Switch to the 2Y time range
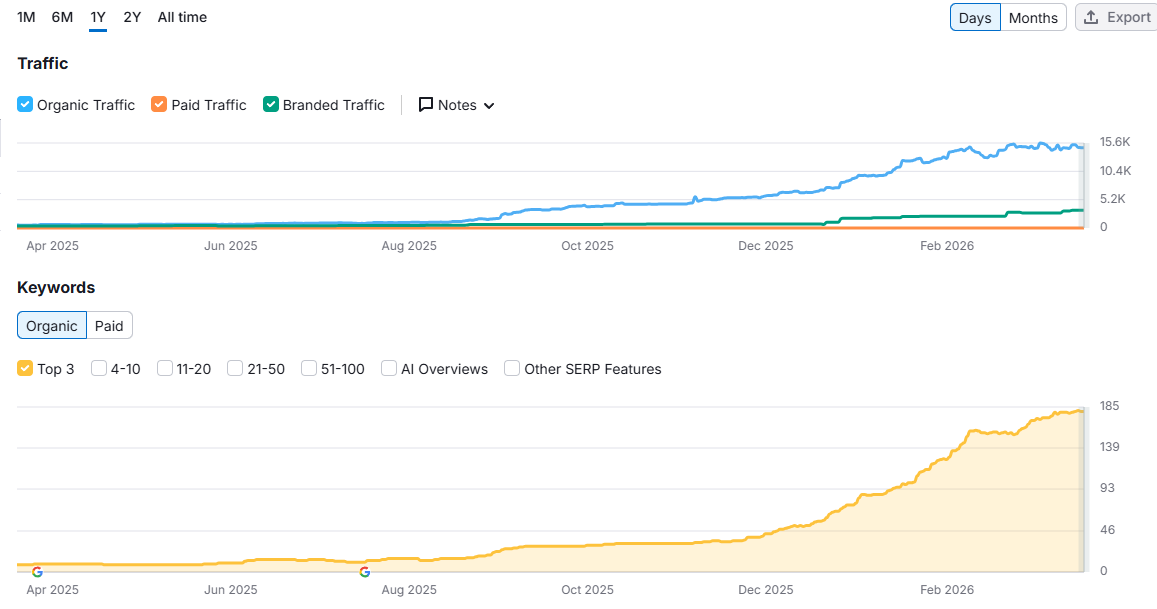This screenshot has height=609, width=1157. [x=132, y=17]
